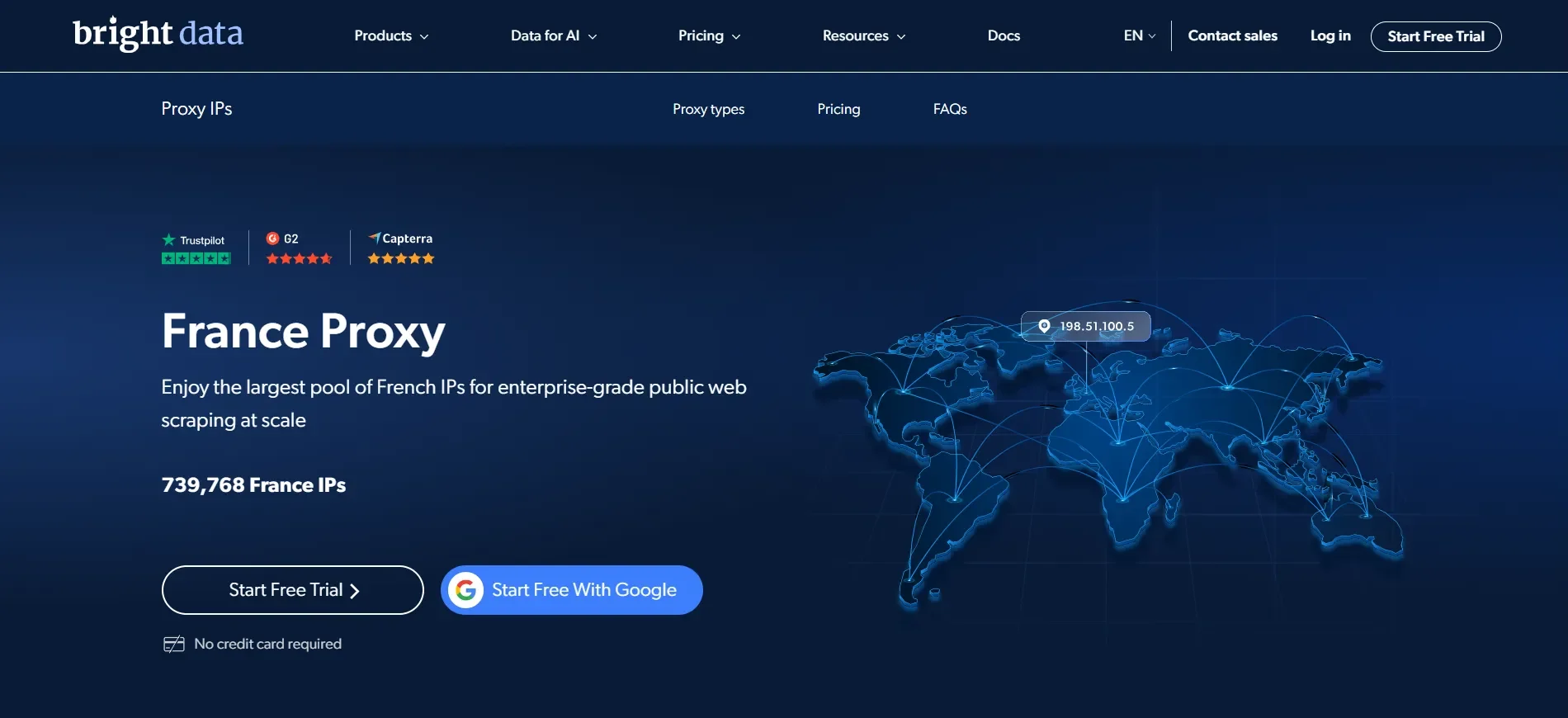Open the EN language selector

[1139, 35]
